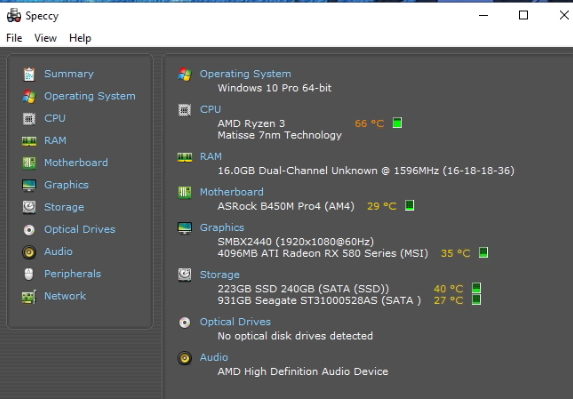Click the 4096MB ATI Radeon RX 580 text
Screen dimensions: 573x399
click(323, 253)
